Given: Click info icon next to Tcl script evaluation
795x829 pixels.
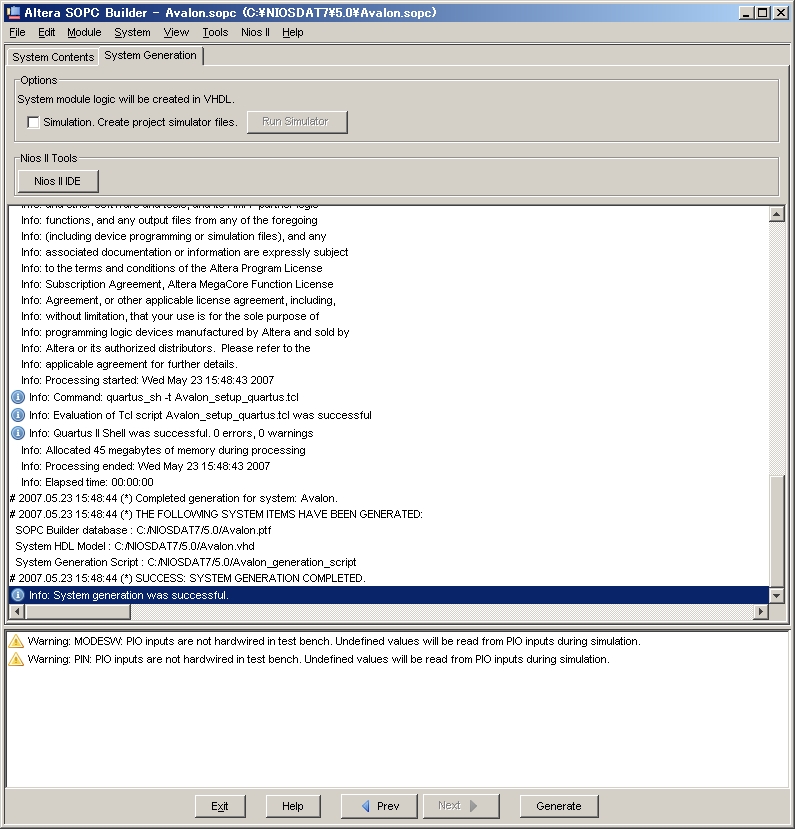Looking at the screenshot, I should click(x=17, y=415).
